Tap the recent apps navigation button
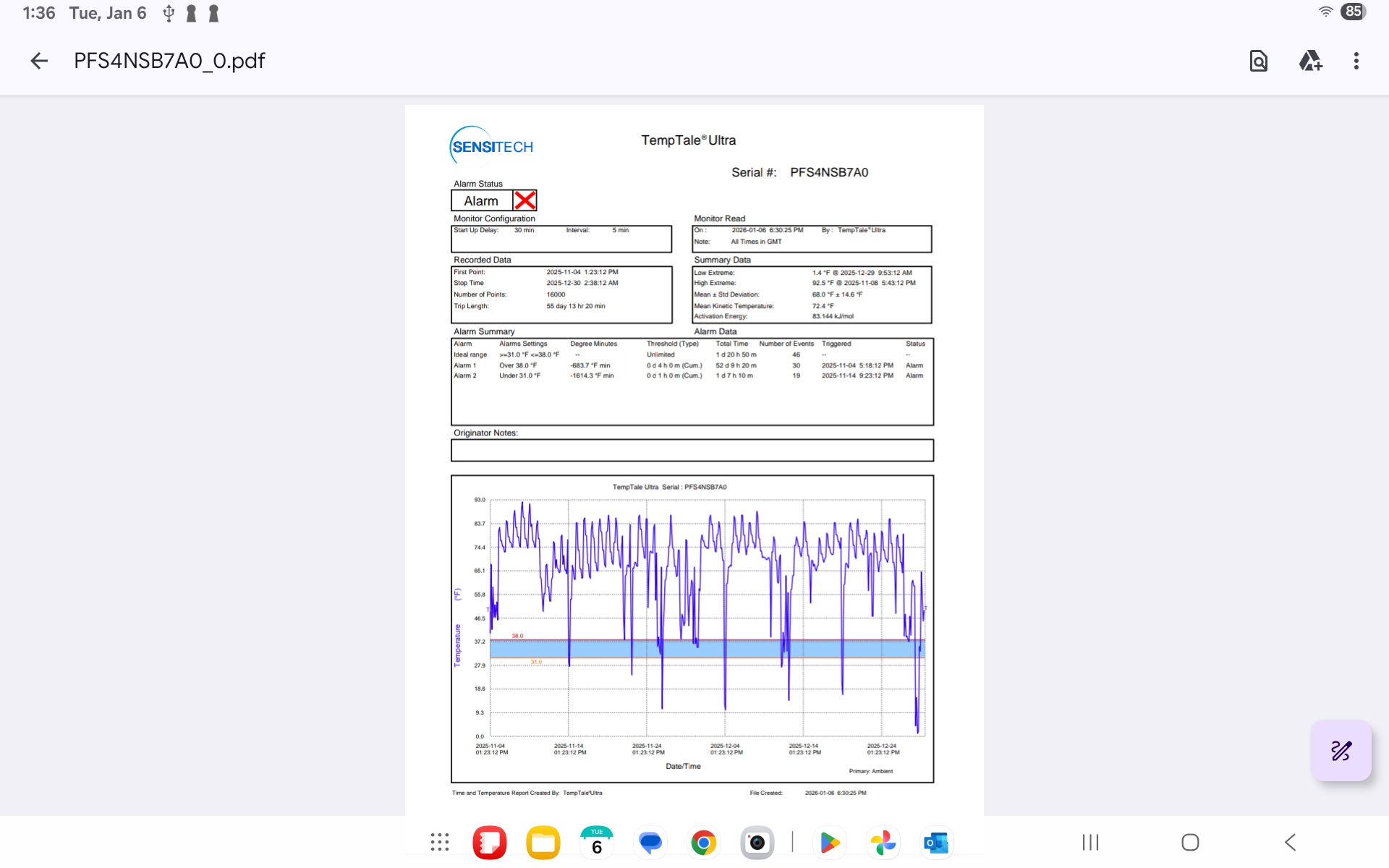This screenshot has height=868, width=1389. click(1090, 843)
